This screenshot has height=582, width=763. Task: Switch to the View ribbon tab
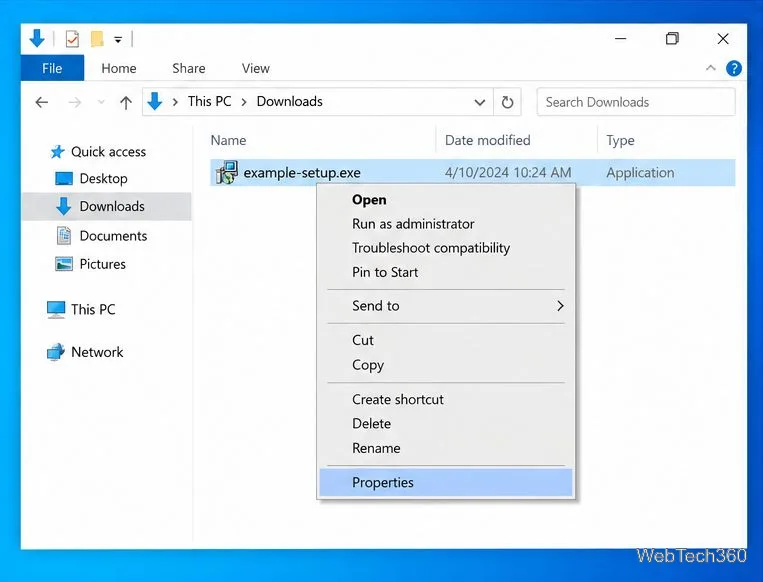point(255,68)
